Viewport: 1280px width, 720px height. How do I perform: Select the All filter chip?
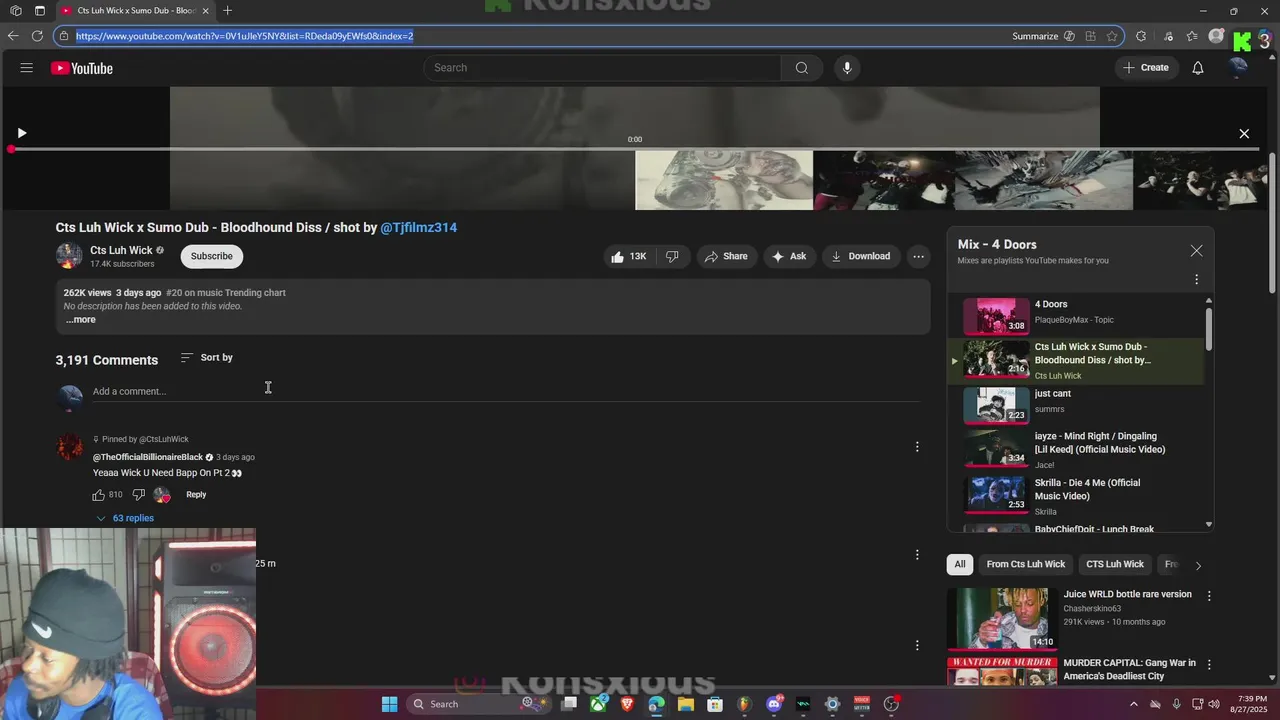click(960, 564)
